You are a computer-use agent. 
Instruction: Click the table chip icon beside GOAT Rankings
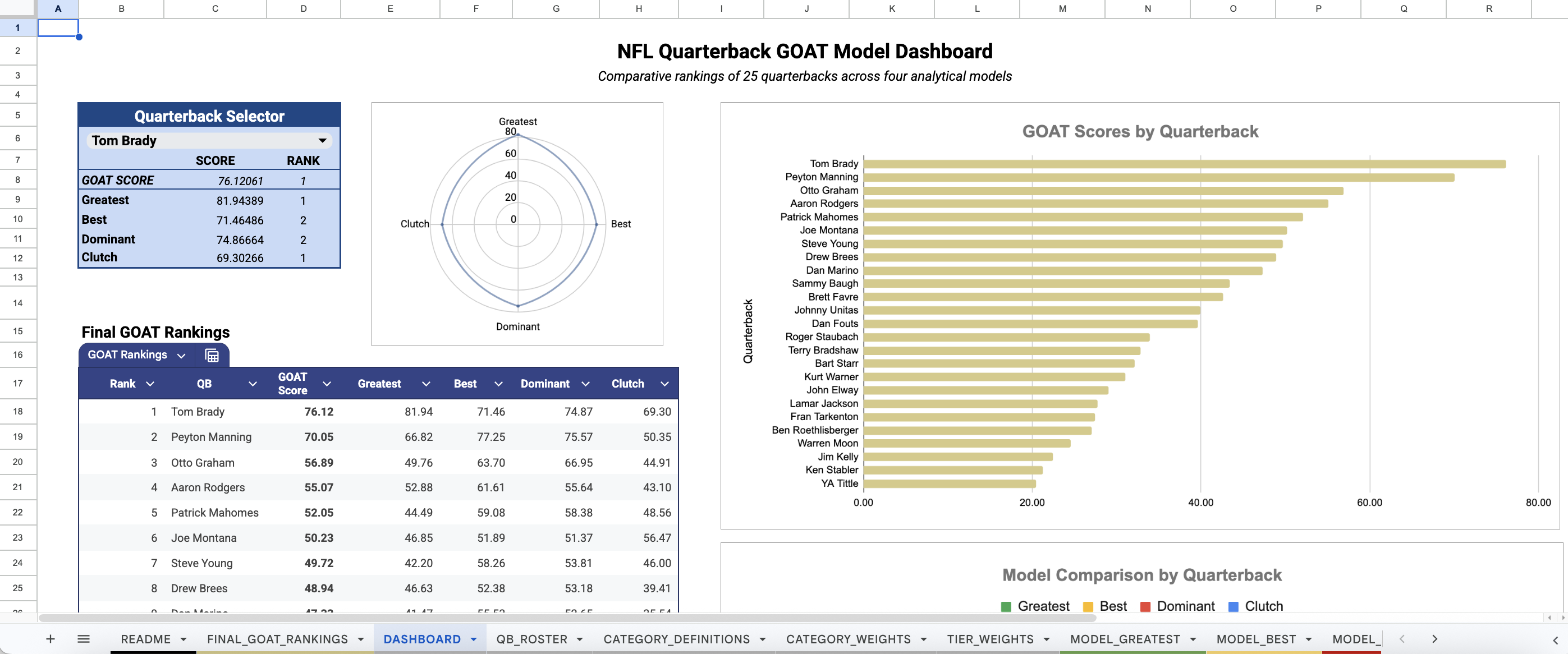click(x=211, y=354)
